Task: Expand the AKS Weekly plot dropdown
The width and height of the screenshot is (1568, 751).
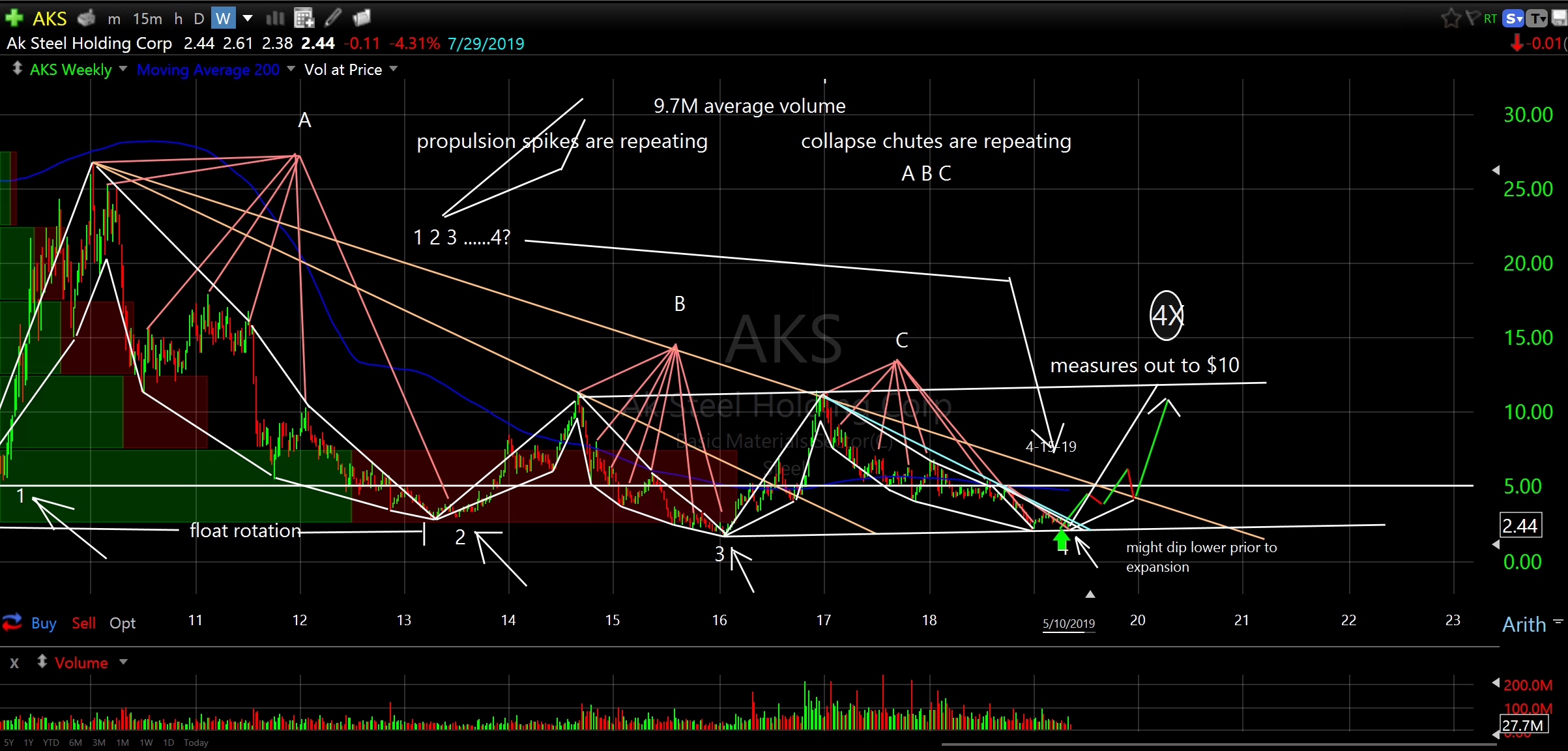Action: tap(123, 68)
